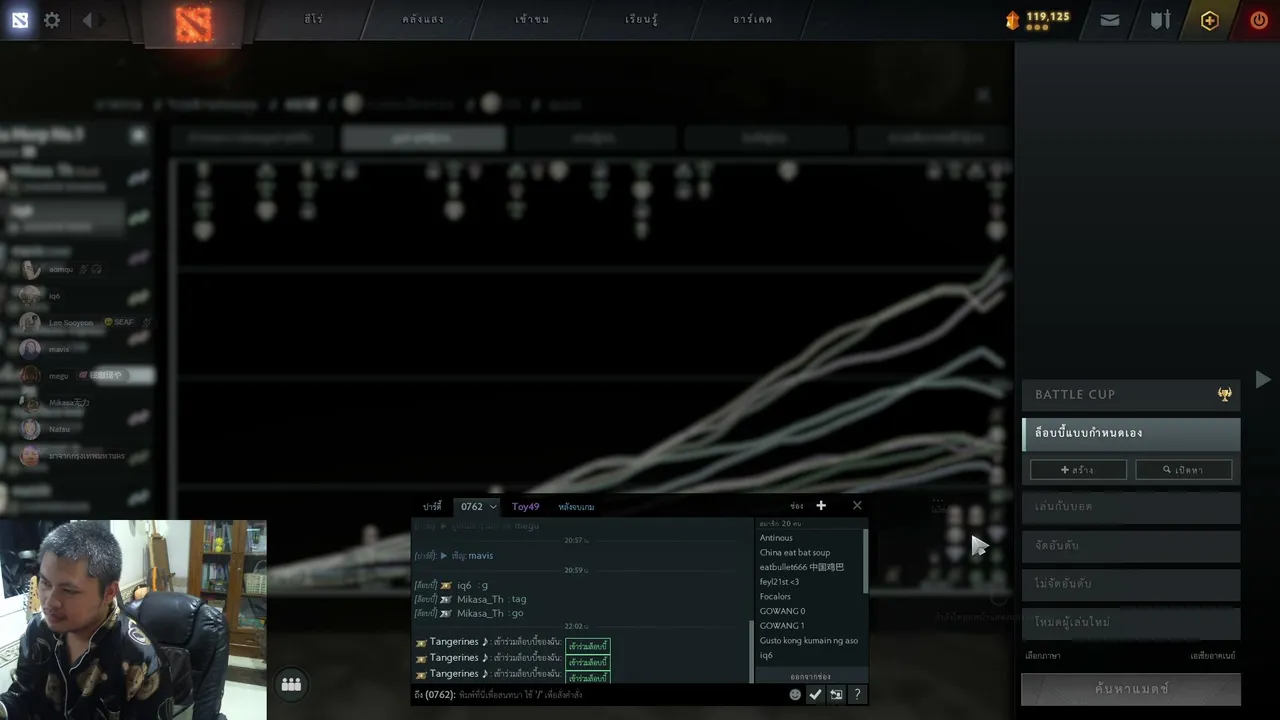Click the channel member list scrollbar
The width and height of the screenshot is (1280, 720).
(x=865, y=562)
